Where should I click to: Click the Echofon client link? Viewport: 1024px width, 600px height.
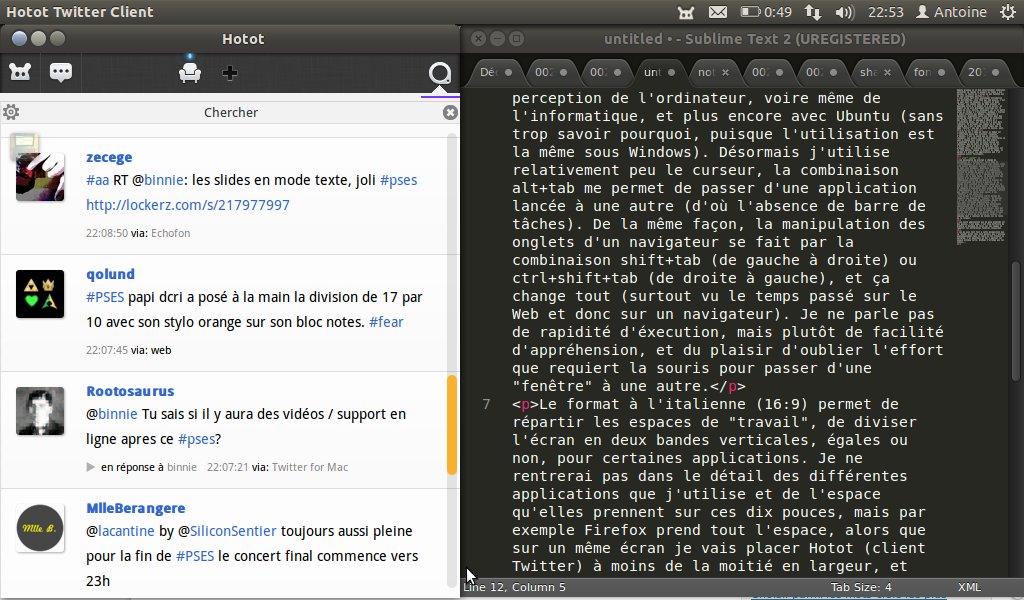pyautogui.click(x=170, y=233)
